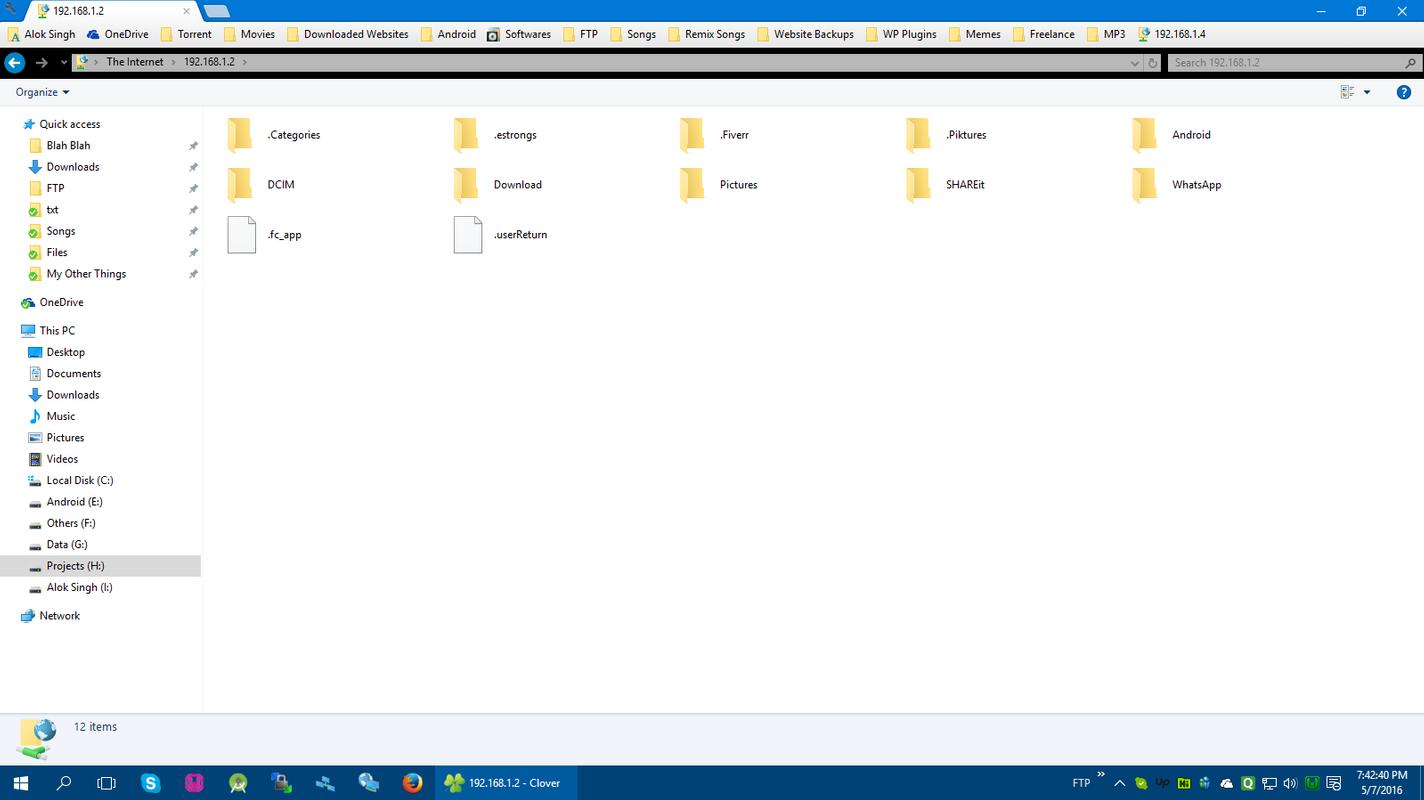
Task: Select the SHAREit folder
Action: (x=945, y=184)
